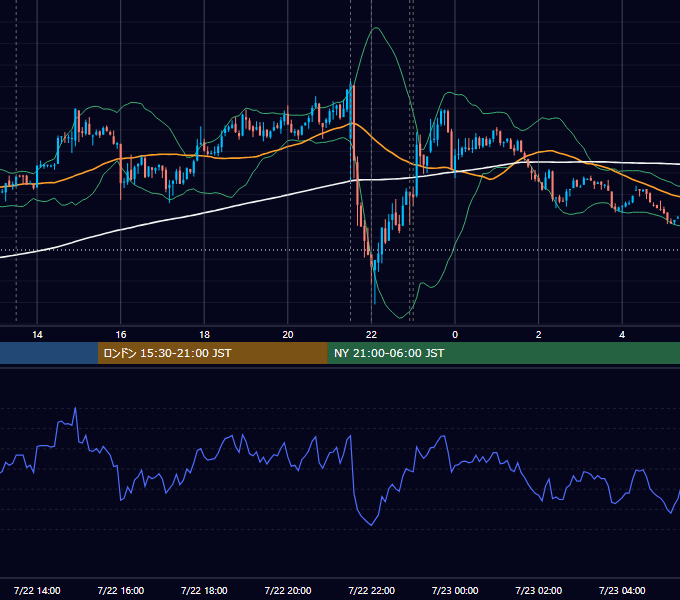Click the 7/22 18:00 time label
680x600 pixels.
pyautogui.click(x=204, y=590)
